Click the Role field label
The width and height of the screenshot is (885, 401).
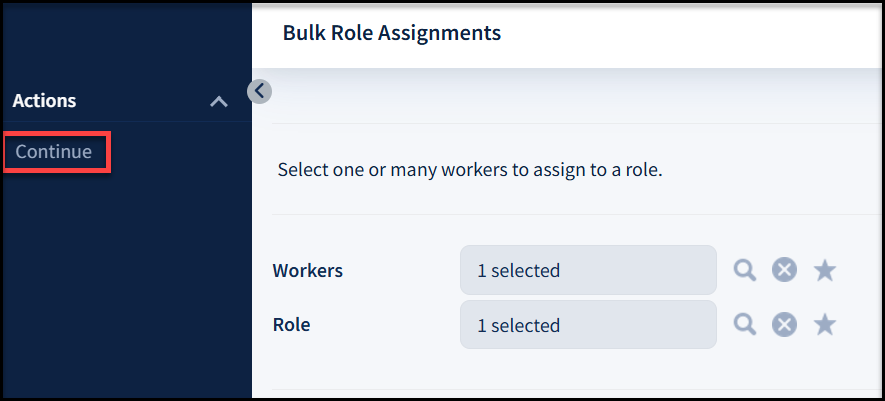click(x=291, y=324)
